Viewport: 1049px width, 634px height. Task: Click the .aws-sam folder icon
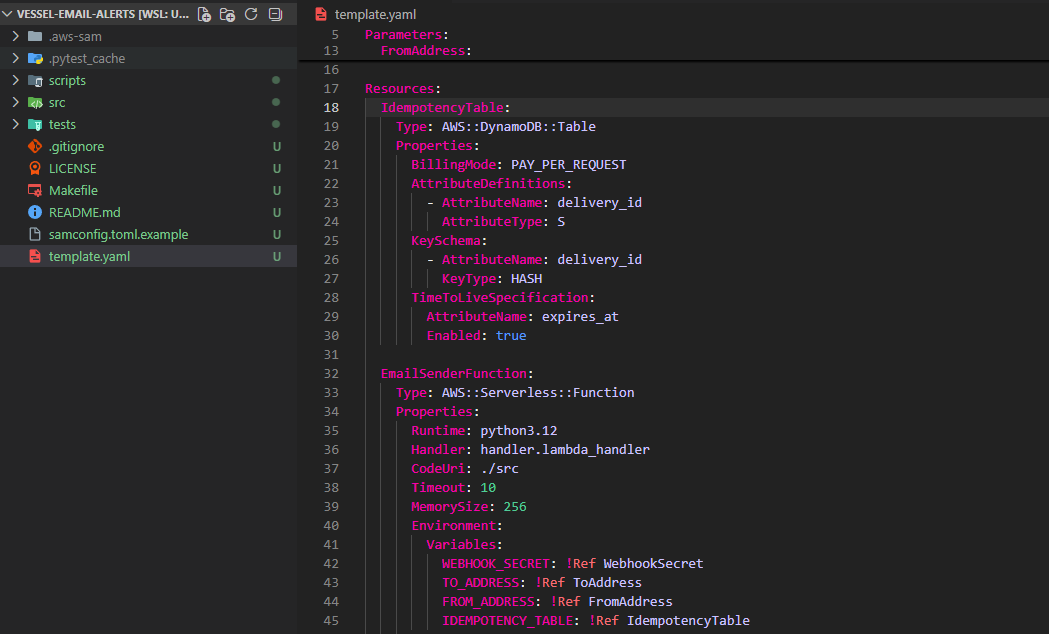click(35, 36)
